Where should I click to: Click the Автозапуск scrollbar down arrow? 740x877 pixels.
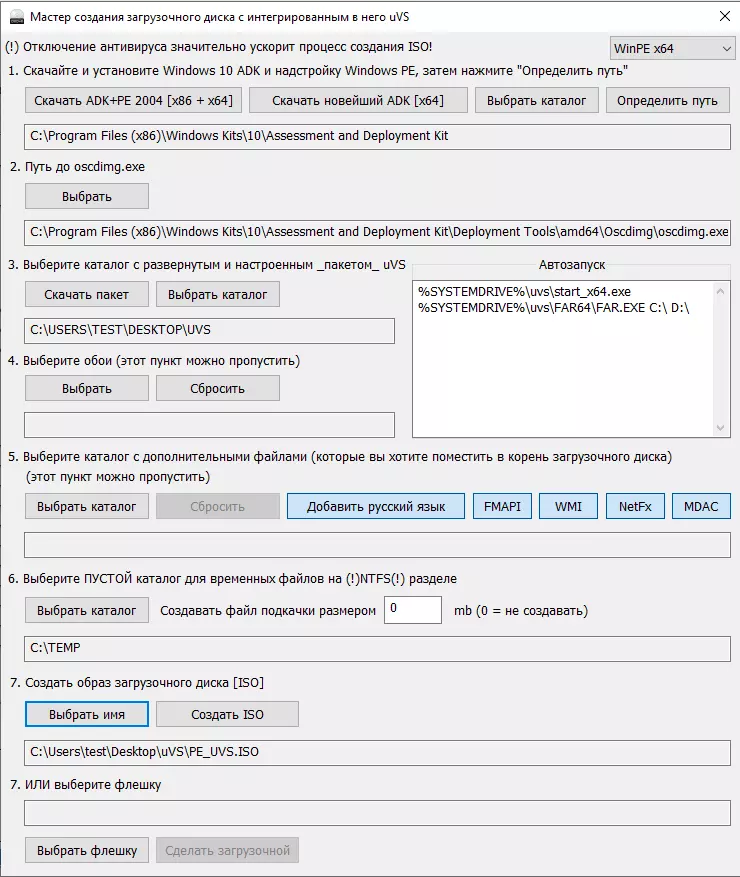[720, 428]
